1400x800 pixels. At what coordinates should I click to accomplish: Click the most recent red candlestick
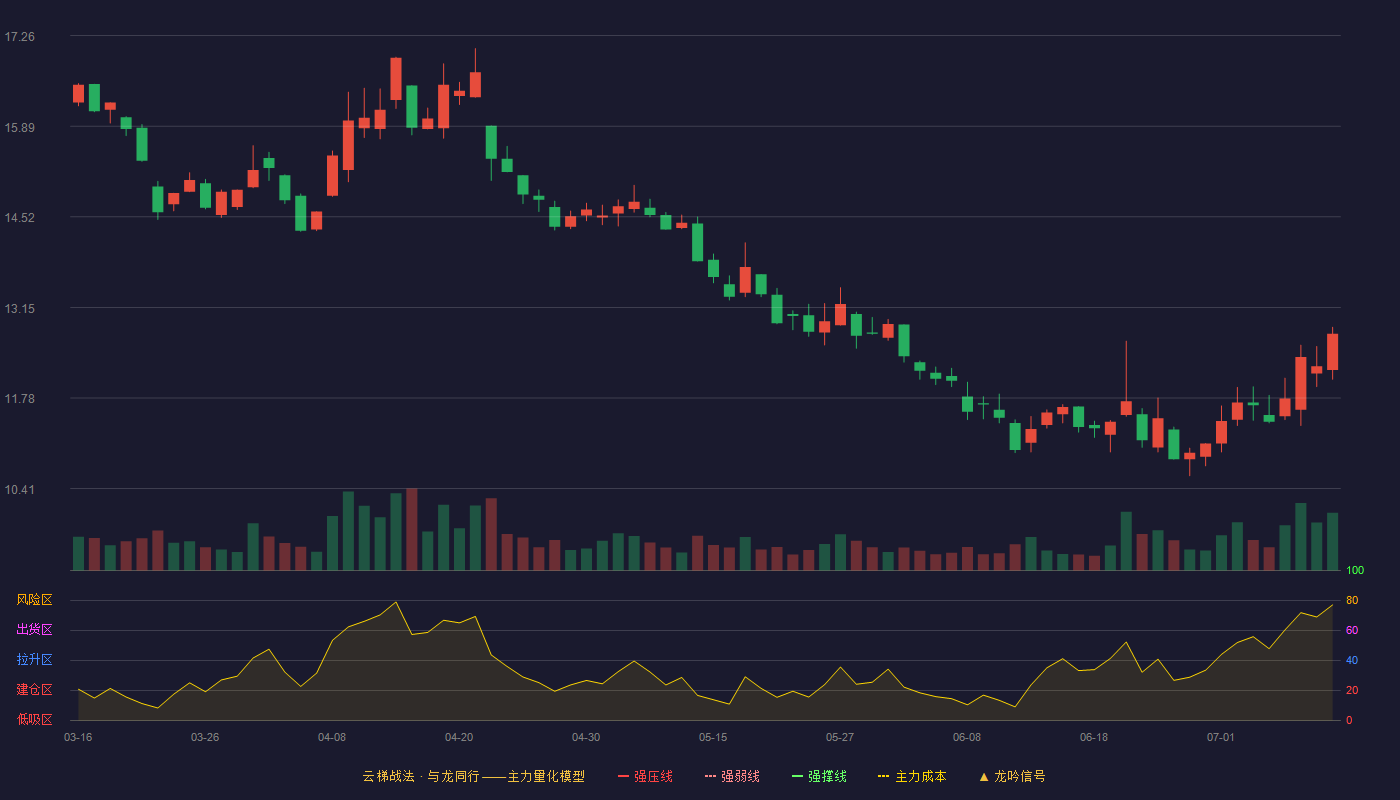(x=1332, y=352)
